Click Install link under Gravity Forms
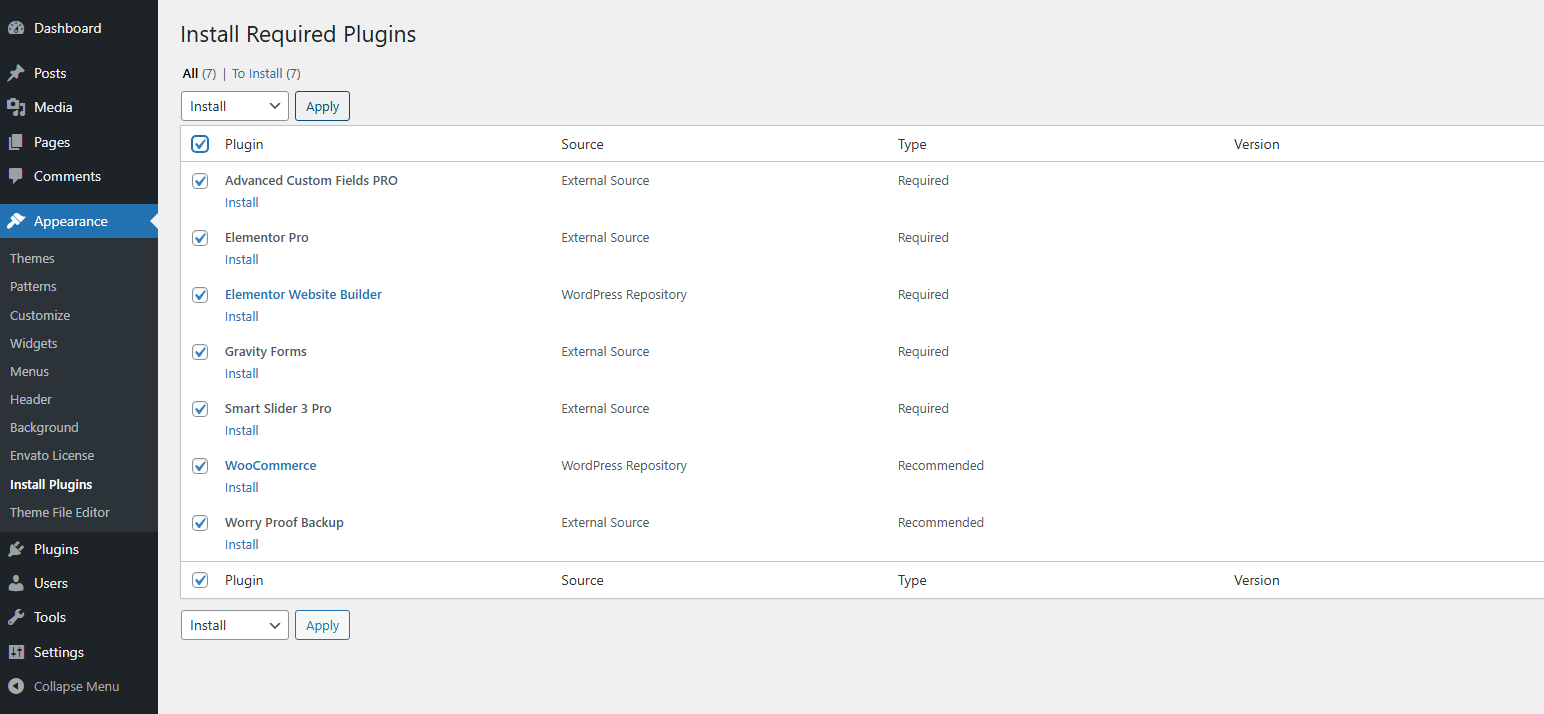This screenshot has height=714, width=1544. pos(241,373)
